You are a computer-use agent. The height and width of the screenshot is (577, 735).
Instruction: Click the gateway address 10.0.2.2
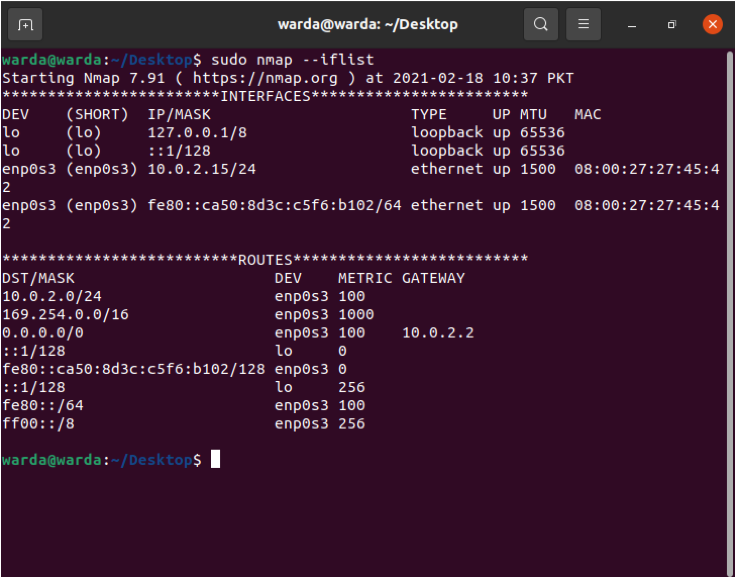point(438,333)
